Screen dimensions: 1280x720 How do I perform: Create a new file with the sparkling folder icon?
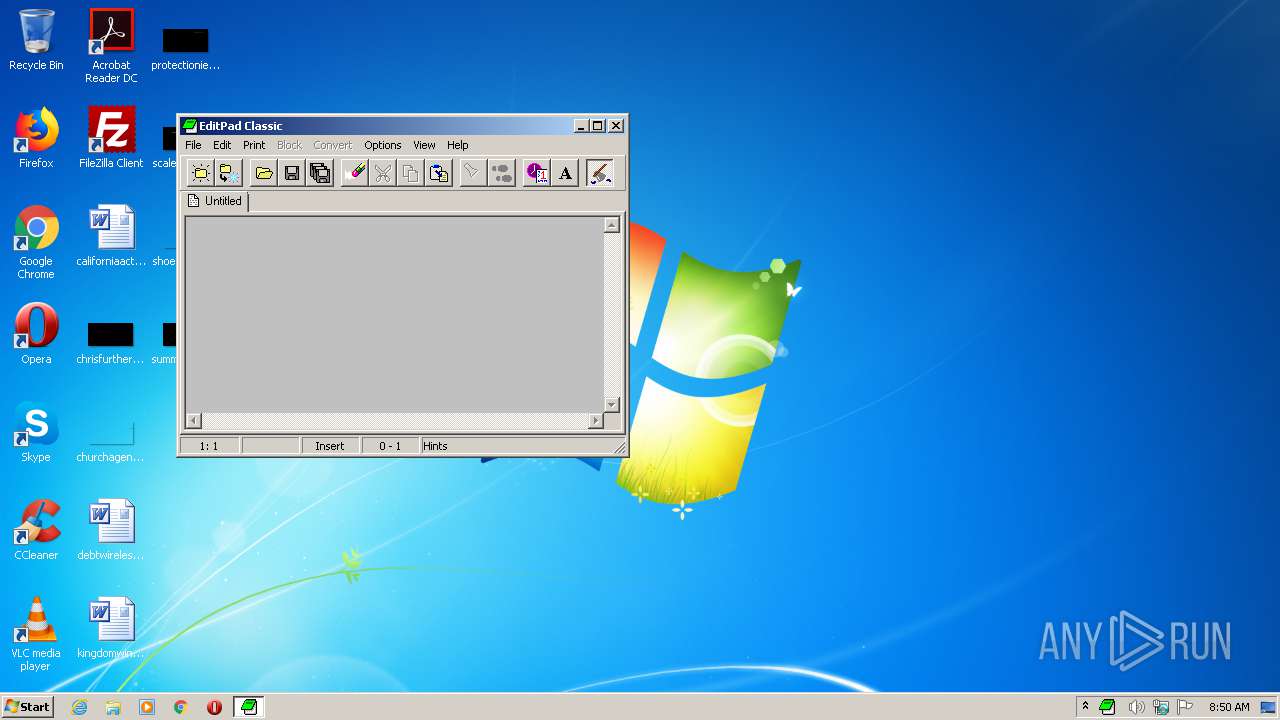click(x=201, y=173)
